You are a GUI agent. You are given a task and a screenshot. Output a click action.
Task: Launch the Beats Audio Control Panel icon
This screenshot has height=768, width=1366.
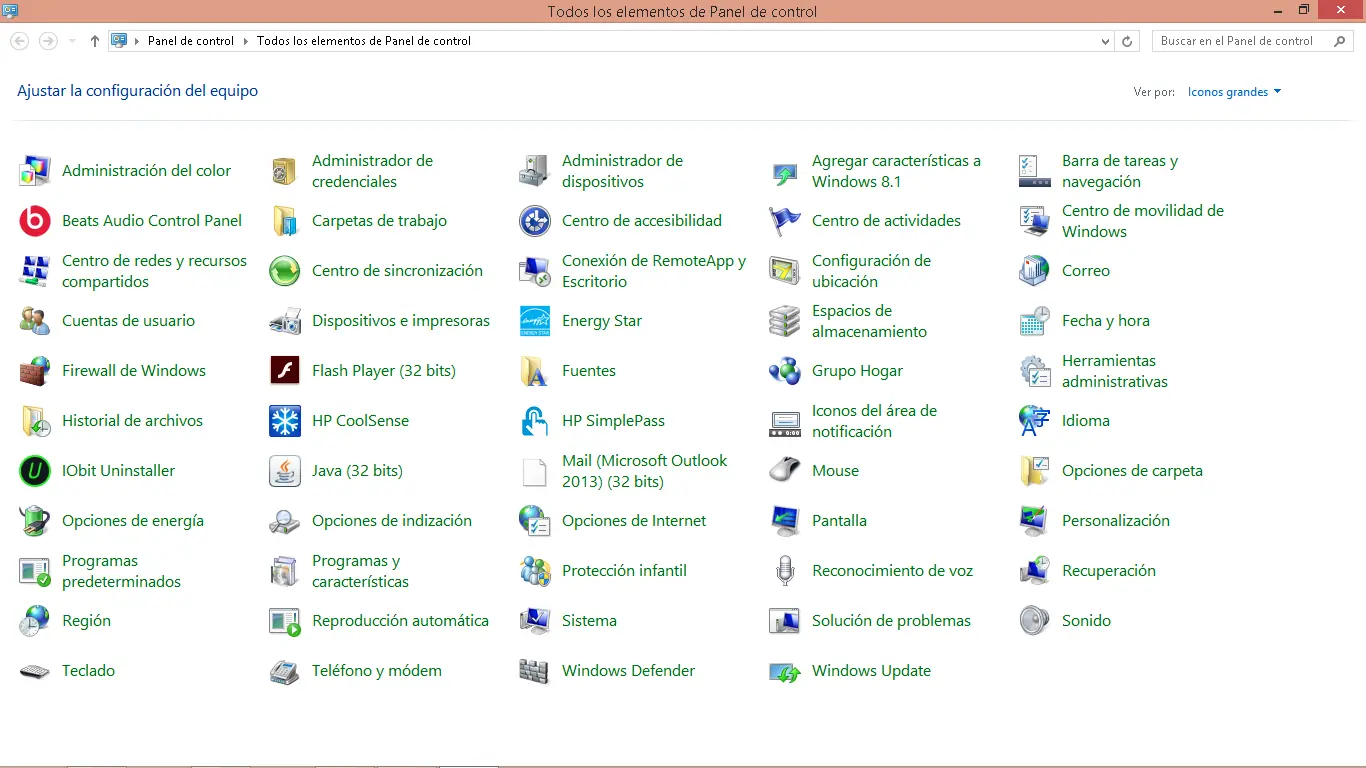[35, 221]
